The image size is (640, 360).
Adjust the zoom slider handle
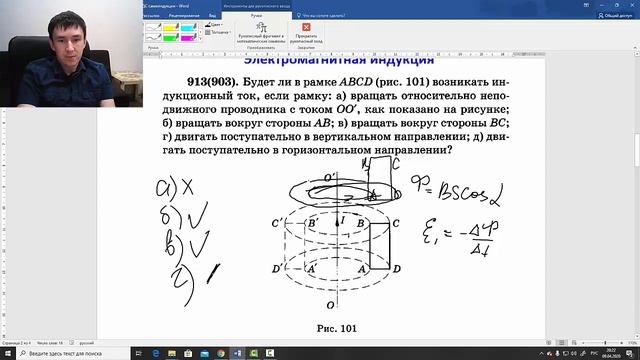[605, 343]
